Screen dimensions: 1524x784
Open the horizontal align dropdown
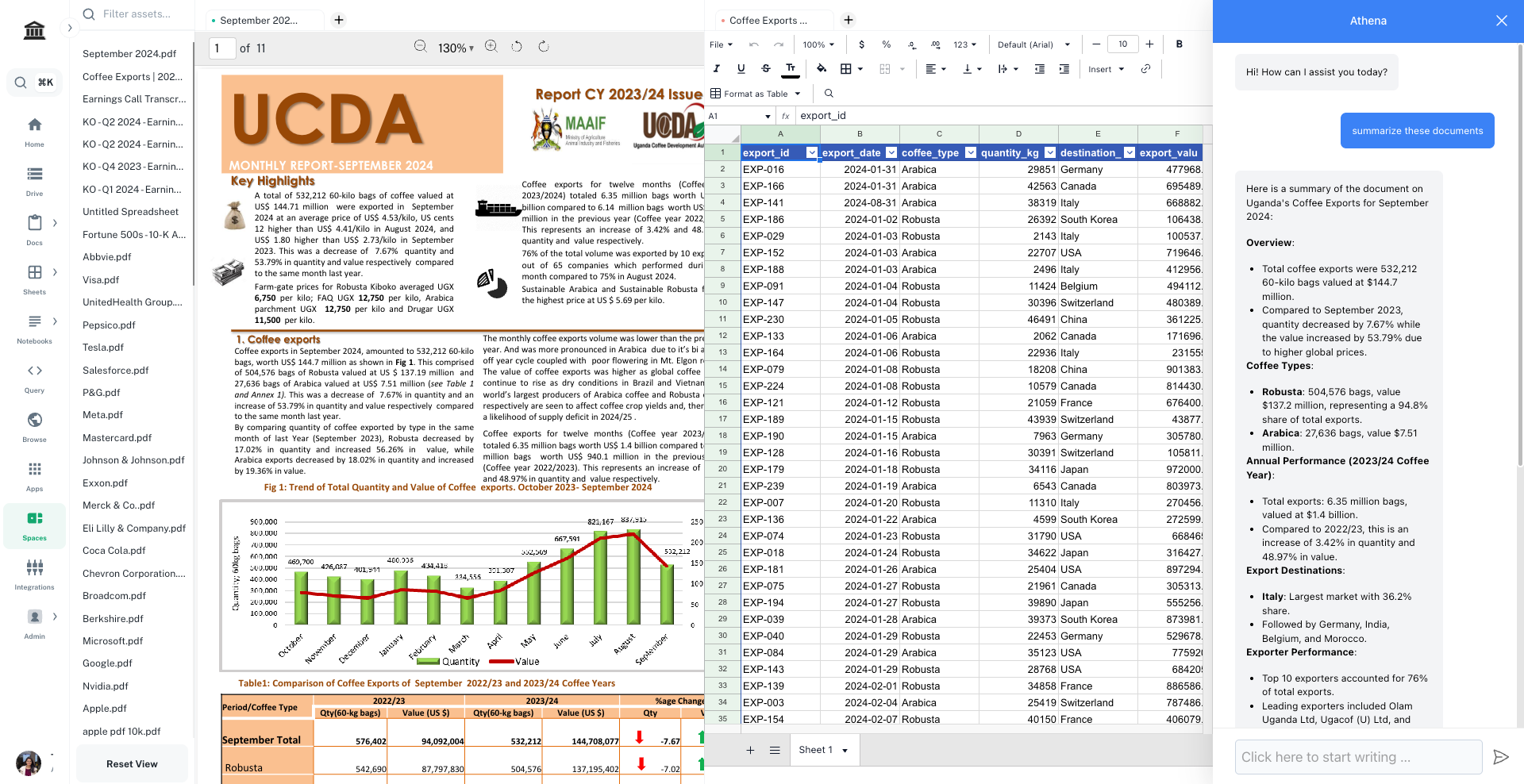coord(936,69)
